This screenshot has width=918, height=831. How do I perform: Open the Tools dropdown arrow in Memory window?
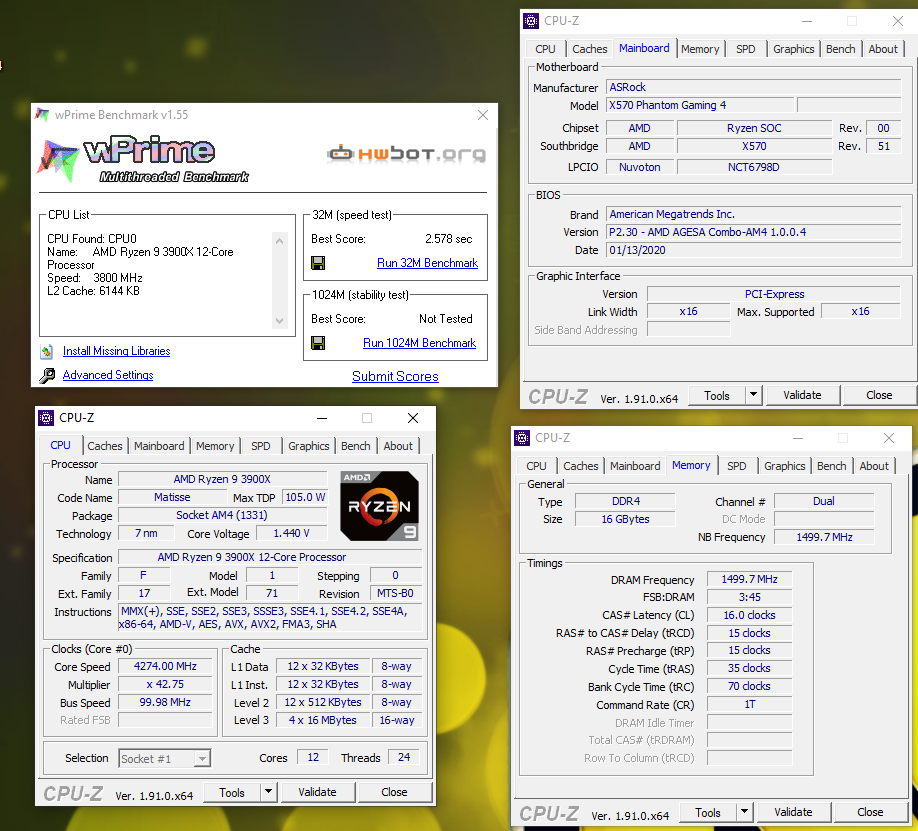[x=744, y=812]
